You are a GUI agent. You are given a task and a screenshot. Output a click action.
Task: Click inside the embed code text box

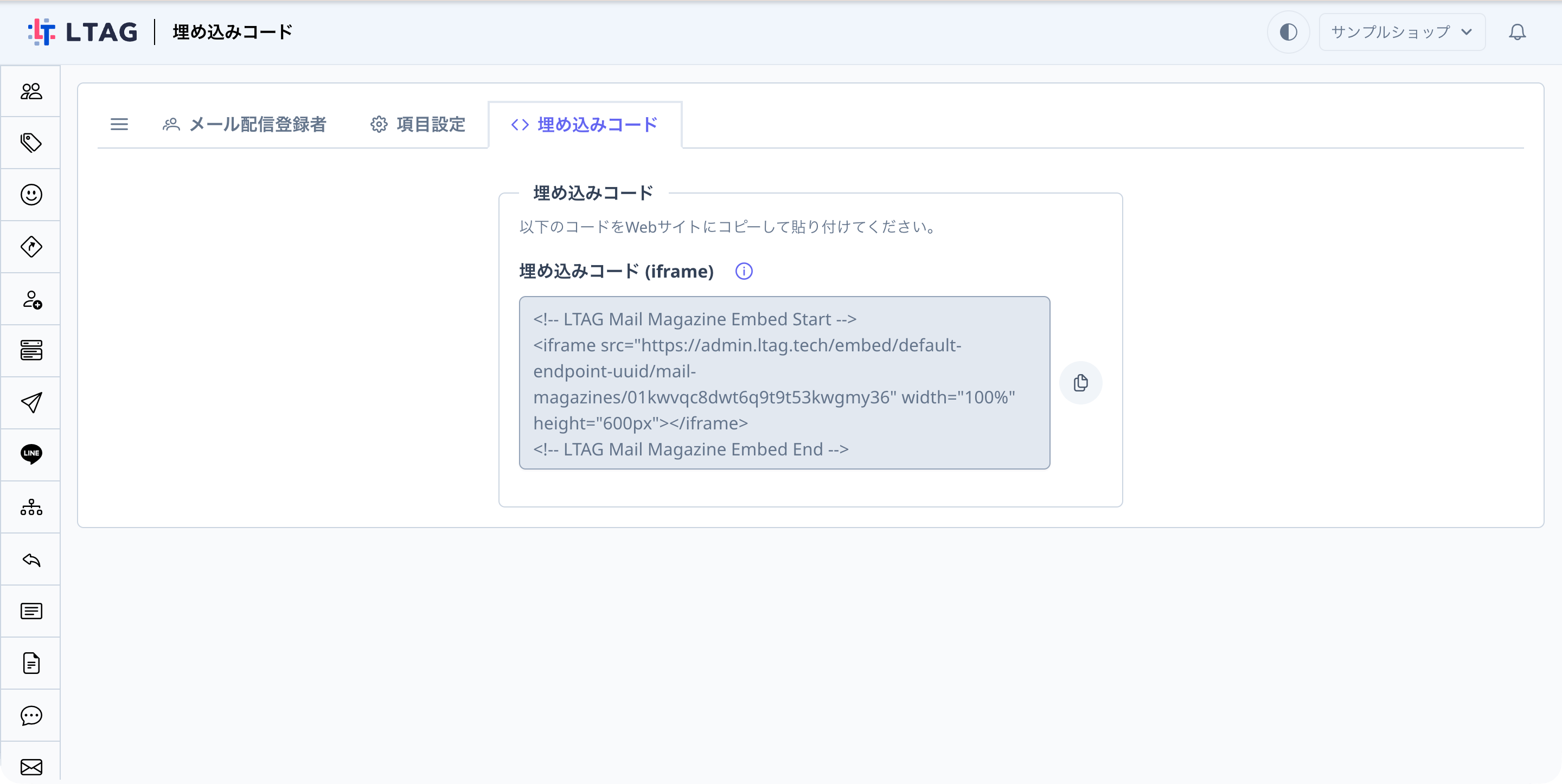click(x=784, y=383)
